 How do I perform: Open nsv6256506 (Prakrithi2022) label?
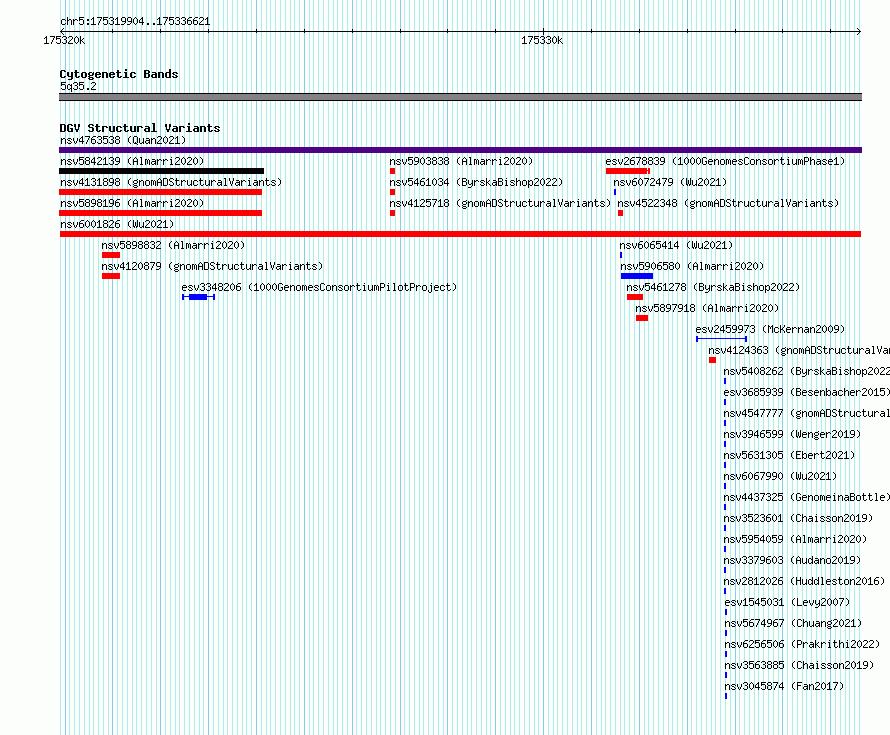tap(803, 644)
